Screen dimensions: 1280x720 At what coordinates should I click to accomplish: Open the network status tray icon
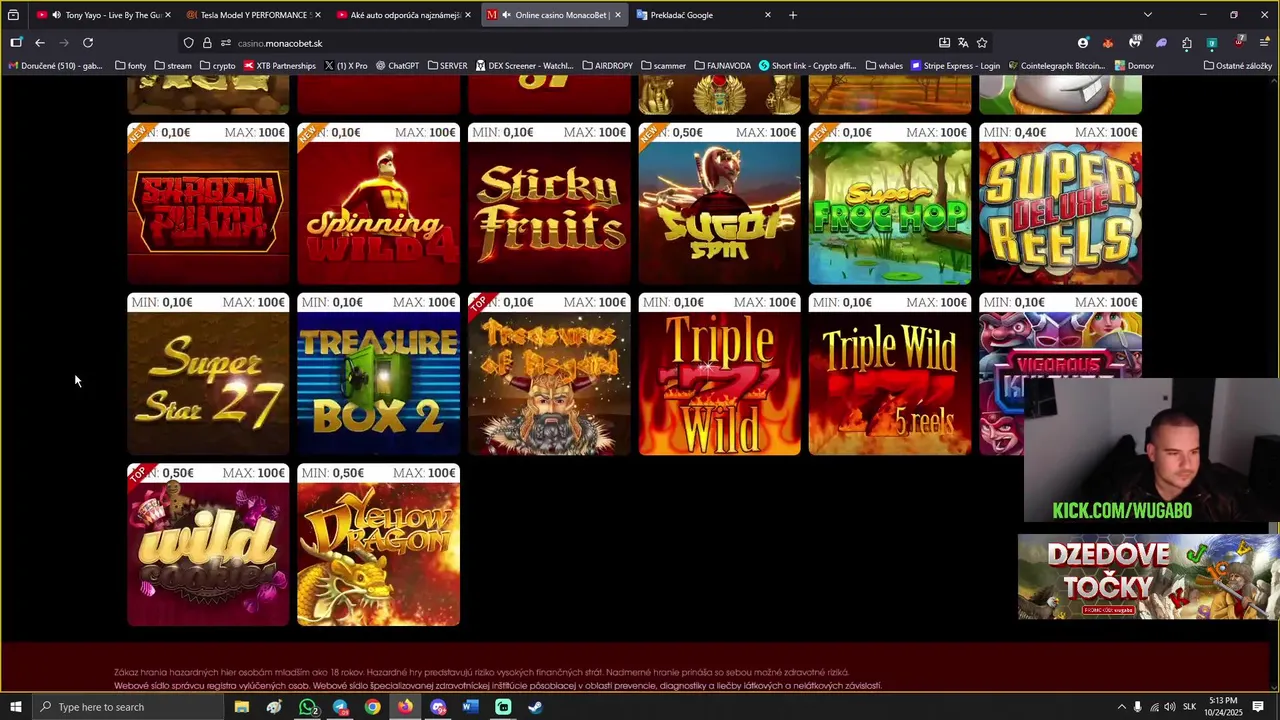click(1154, 707)
